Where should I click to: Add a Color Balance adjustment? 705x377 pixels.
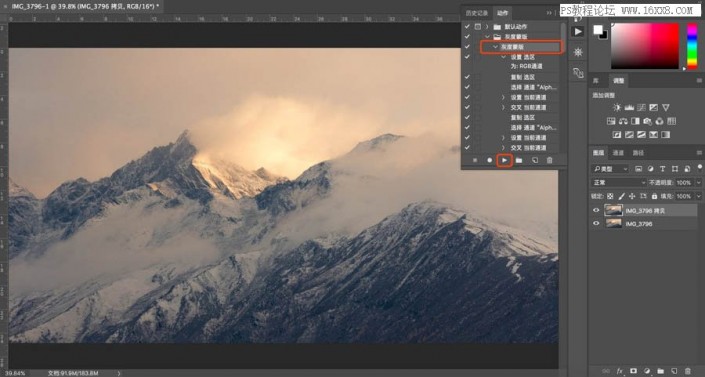(623, 121)
